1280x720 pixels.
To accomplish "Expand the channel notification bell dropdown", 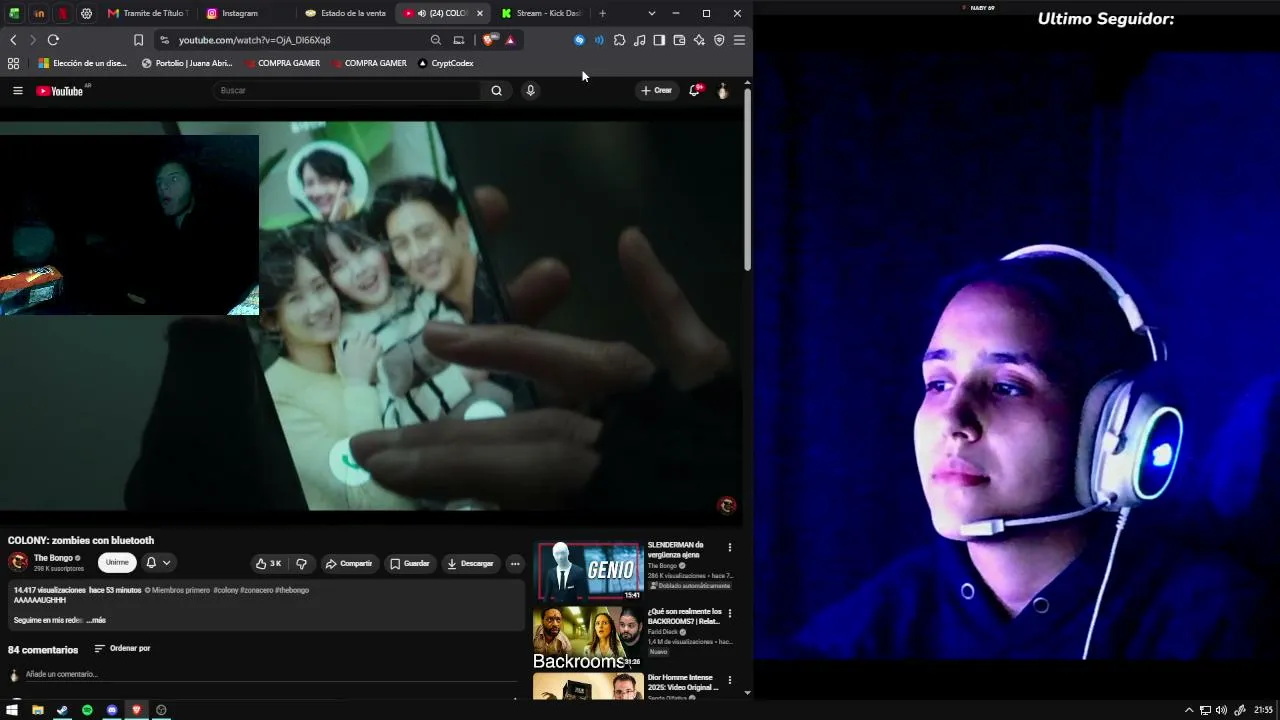I will pyautogui.click(x=158, y=563).
